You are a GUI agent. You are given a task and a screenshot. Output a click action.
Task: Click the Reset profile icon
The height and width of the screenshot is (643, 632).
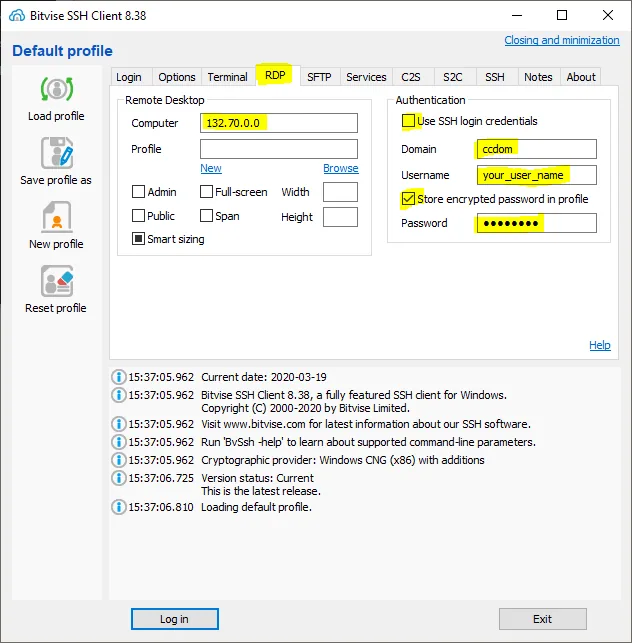[57, 281]
